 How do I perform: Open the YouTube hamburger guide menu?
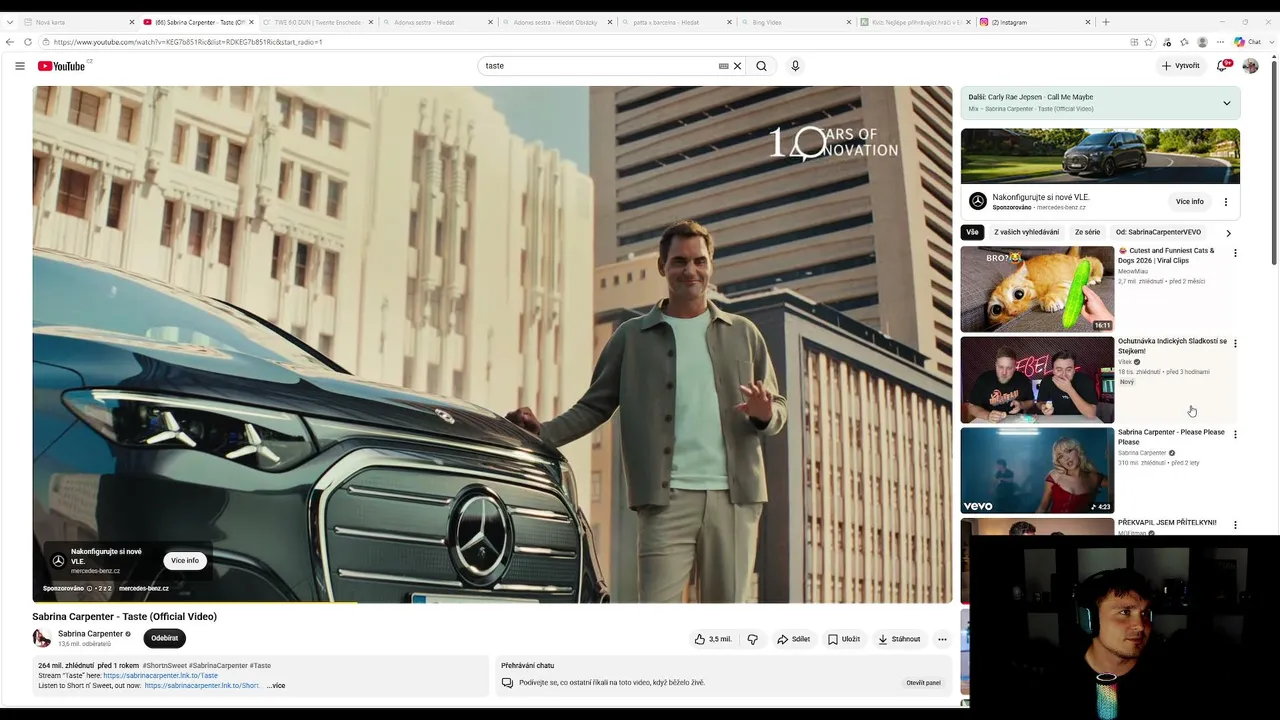[20, 66]
